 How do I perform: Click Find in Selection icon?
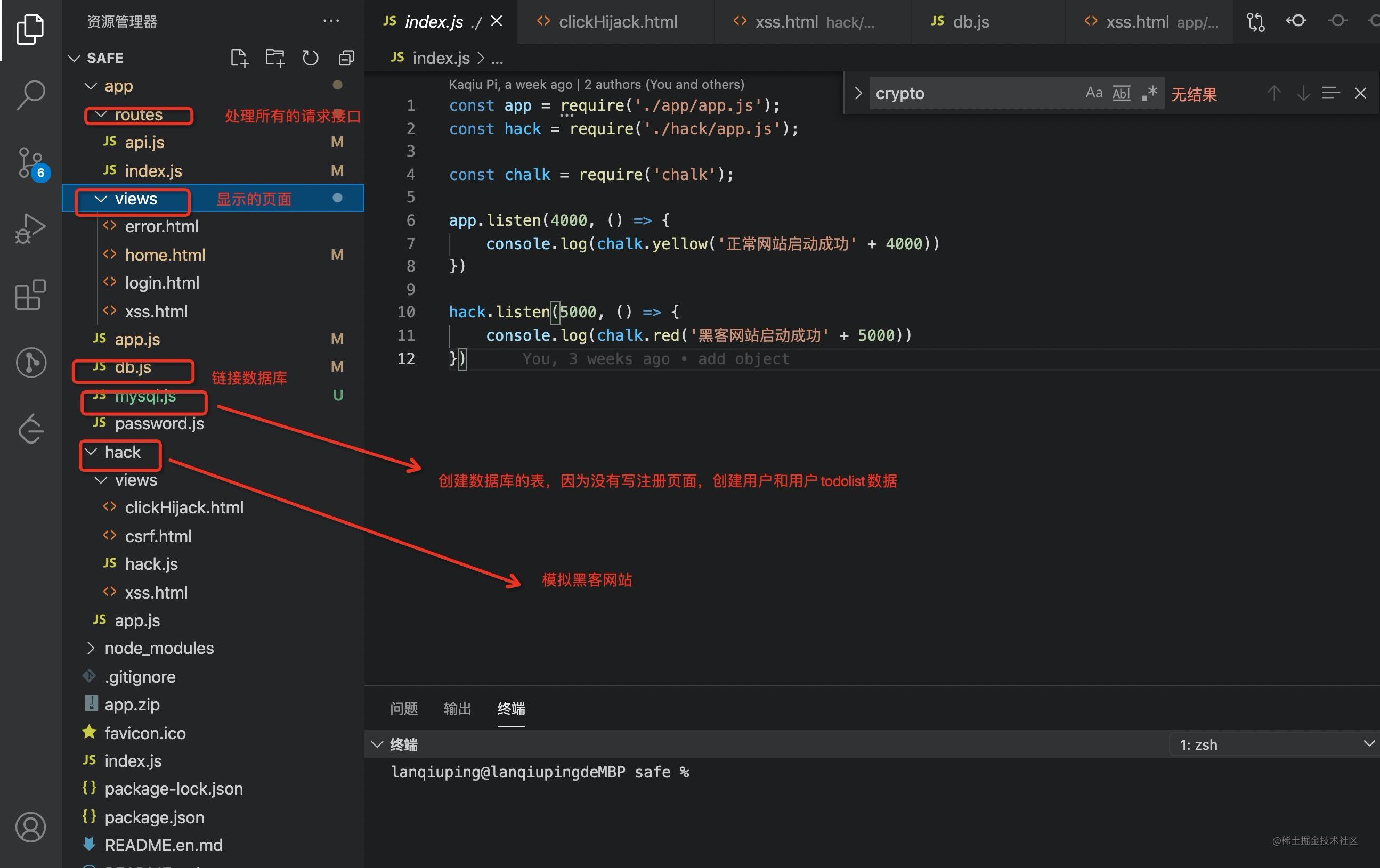point(1331,93)
